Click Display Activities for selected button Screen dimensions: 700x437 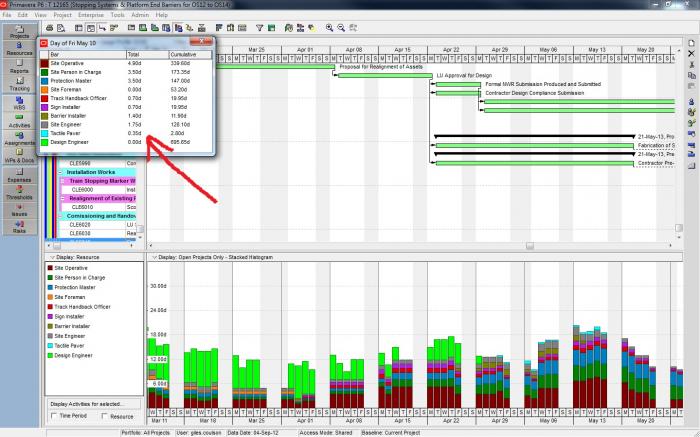coord(94,404)
